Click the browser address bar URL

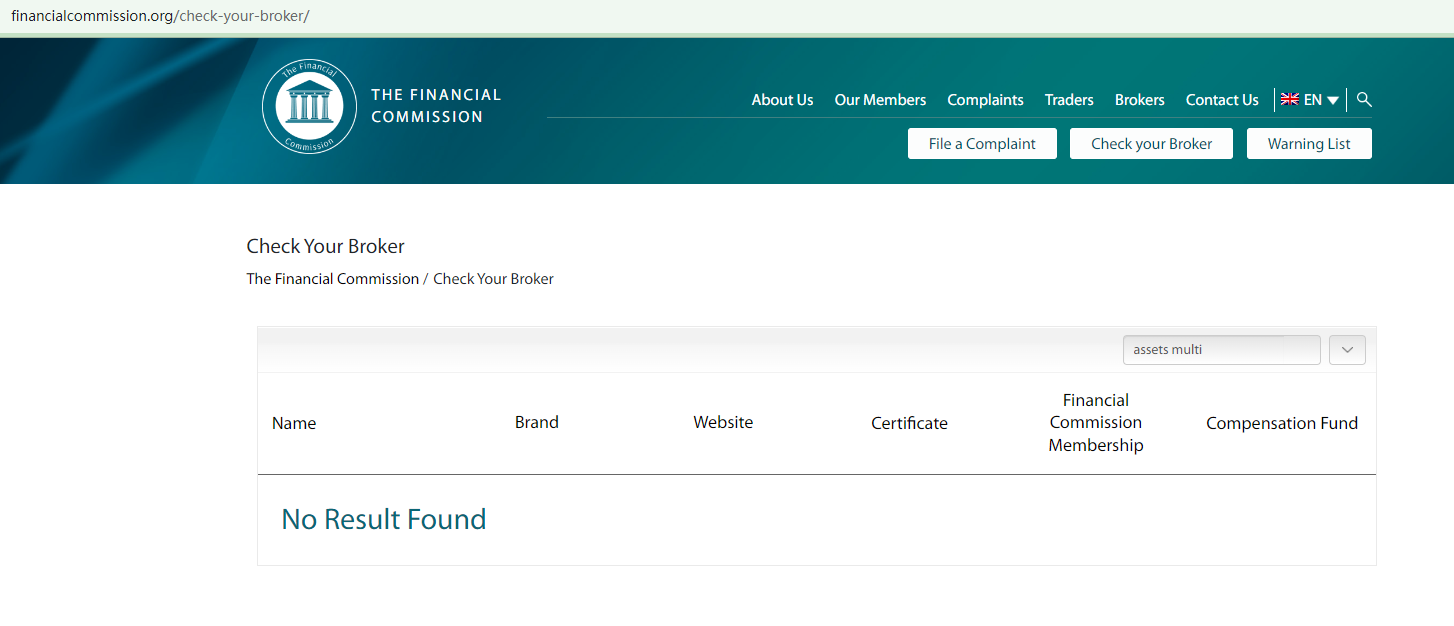[160, 17]
